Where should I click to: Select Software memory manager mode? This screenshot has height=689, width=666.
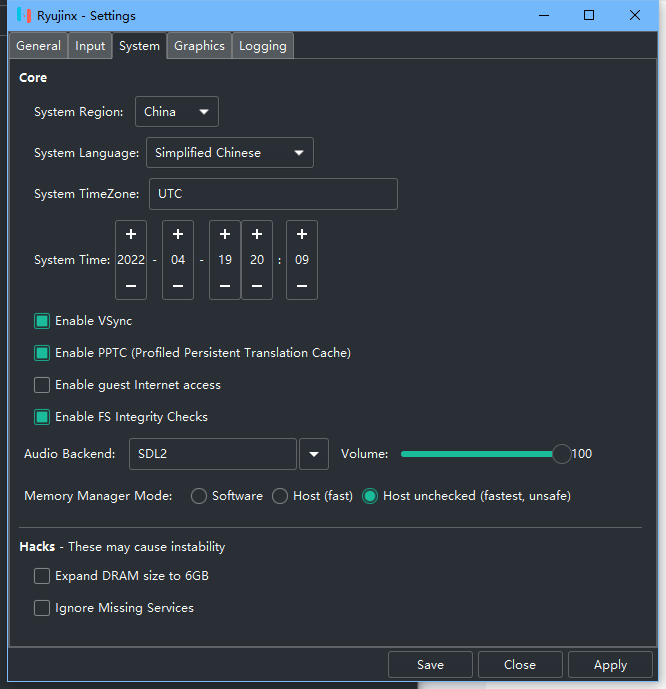199,496
